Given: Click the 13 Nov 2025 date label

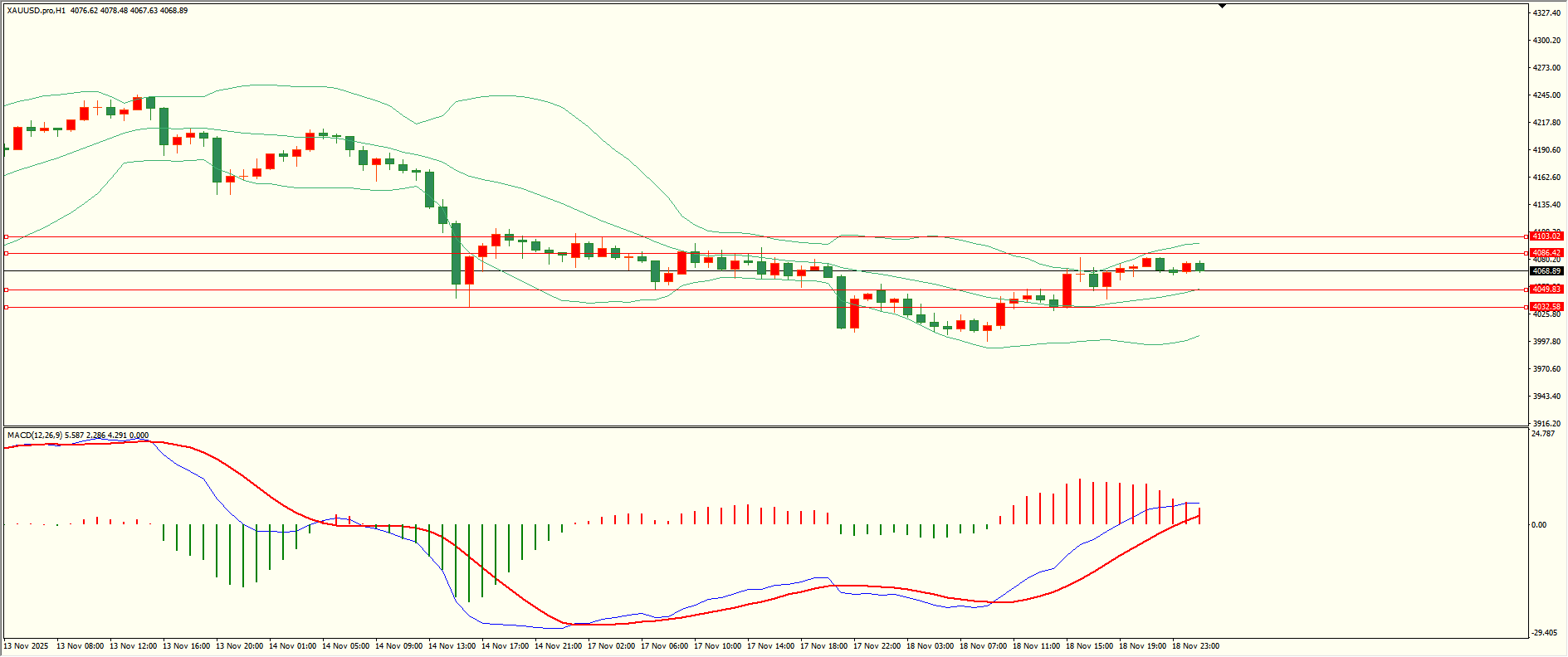Looking at the screenshot, I should [27, 646].
